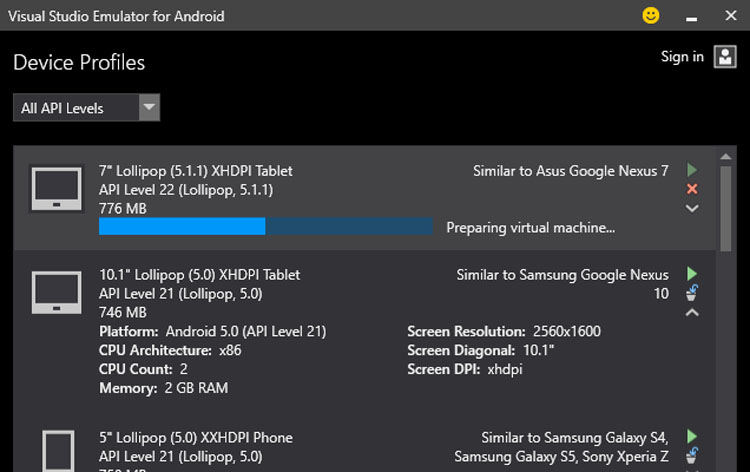Click the 'Screen Diagonal: 10.1"' entry
Image resolution: width=750 pixels, height=472 pixels.
[480, 351]
